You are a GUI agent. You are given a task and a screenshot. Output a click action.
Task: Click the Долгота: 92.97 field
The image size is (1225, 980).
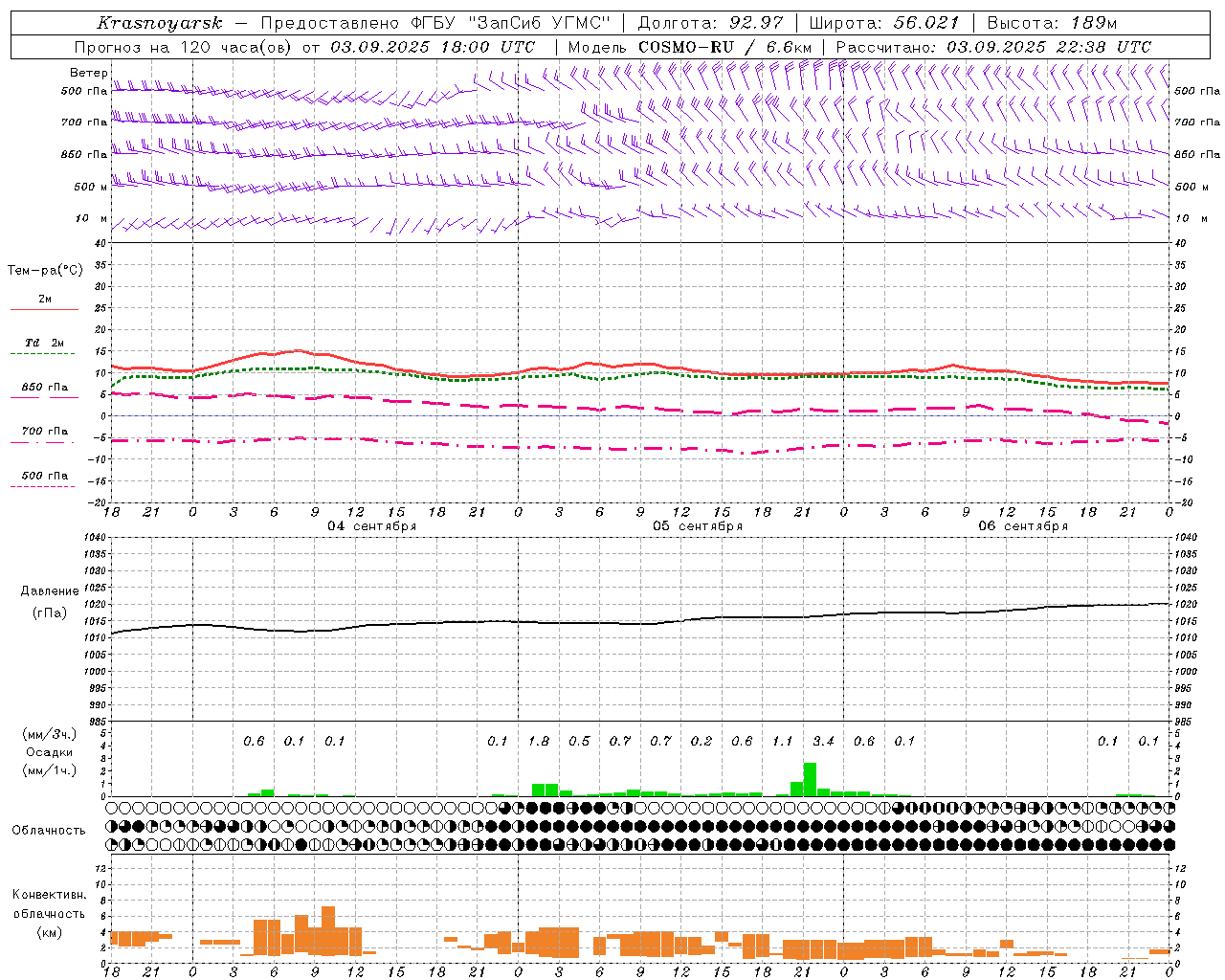click(x=710, y=23)
